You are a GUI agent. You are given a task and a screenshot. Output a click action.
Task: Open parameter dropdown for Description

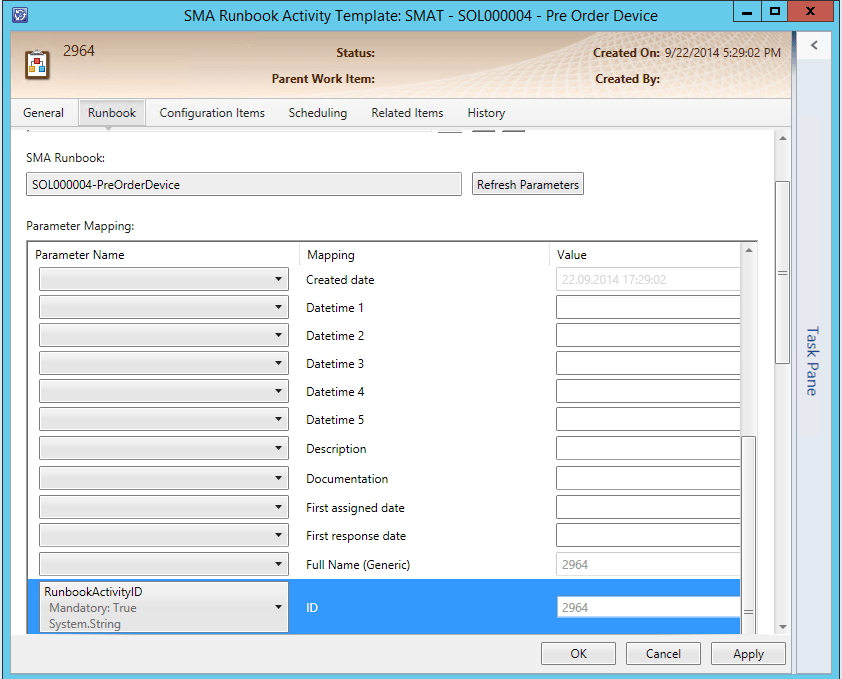(x=164, y=448)
